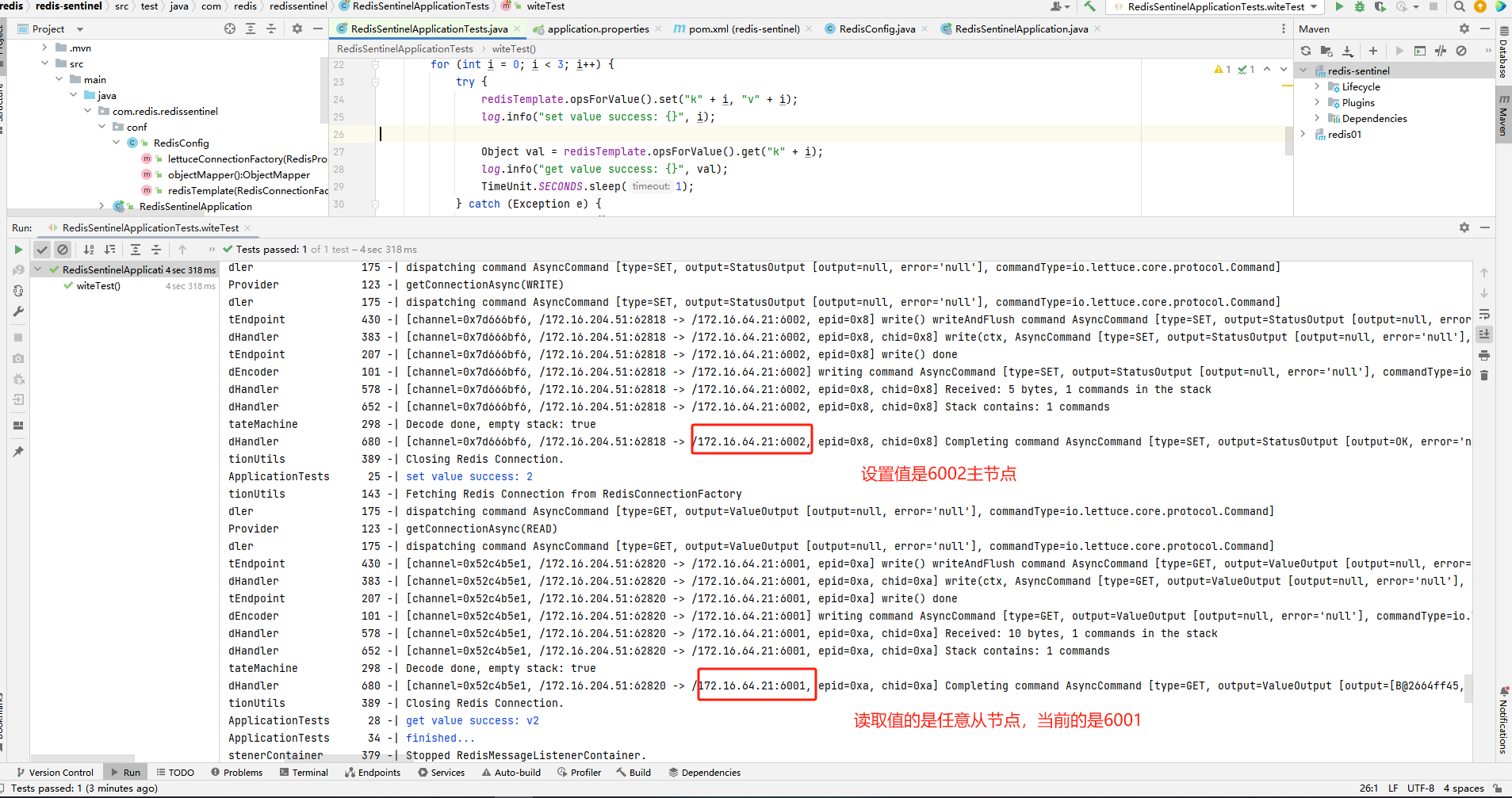Open the Run panel settings gear
The height and width of the screenshot is (798, 1512).
point(1464,227)
